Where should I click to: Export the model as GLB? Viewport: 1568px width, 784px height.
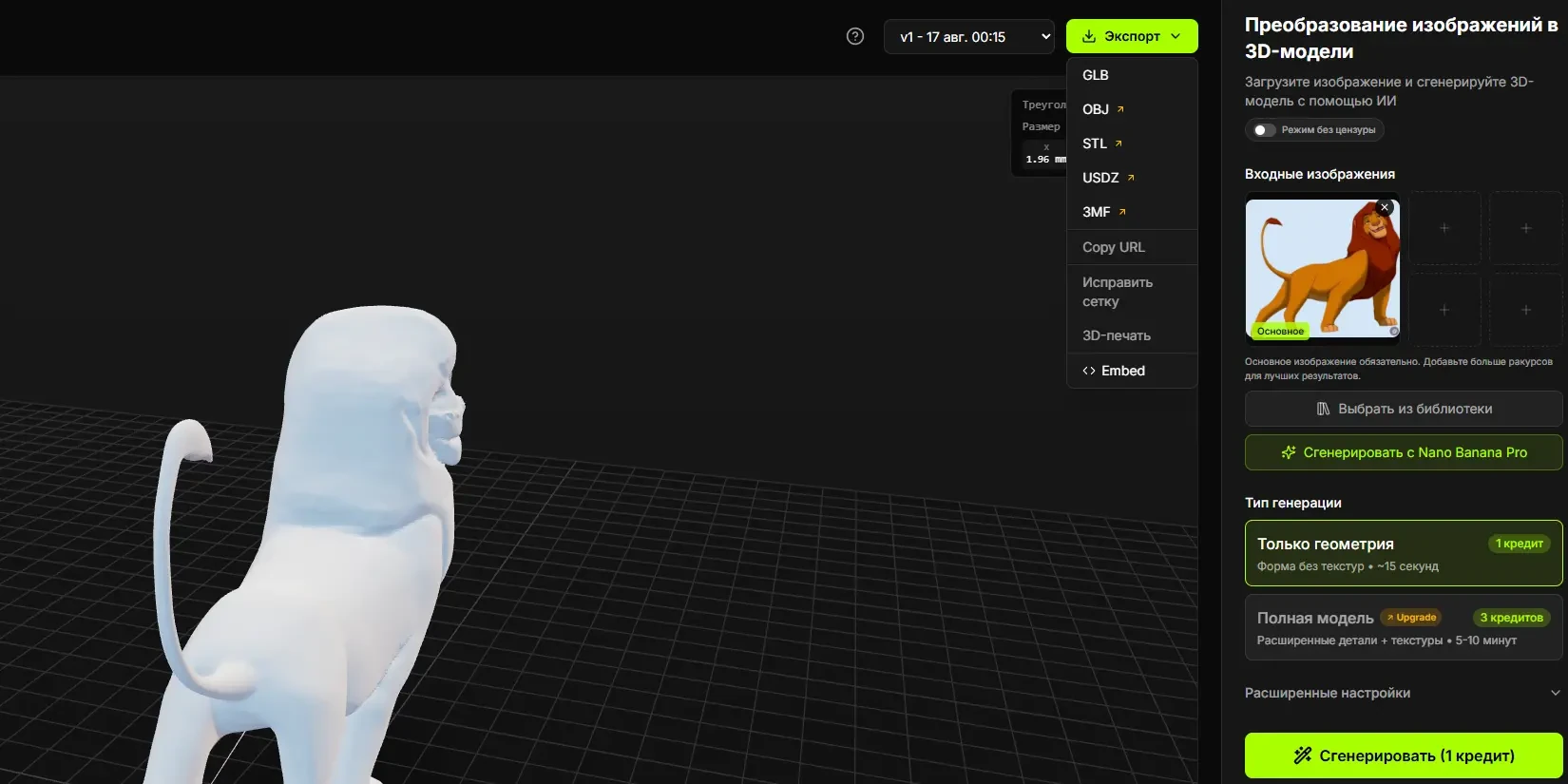pyautogui.click(x=1132, y=75)
